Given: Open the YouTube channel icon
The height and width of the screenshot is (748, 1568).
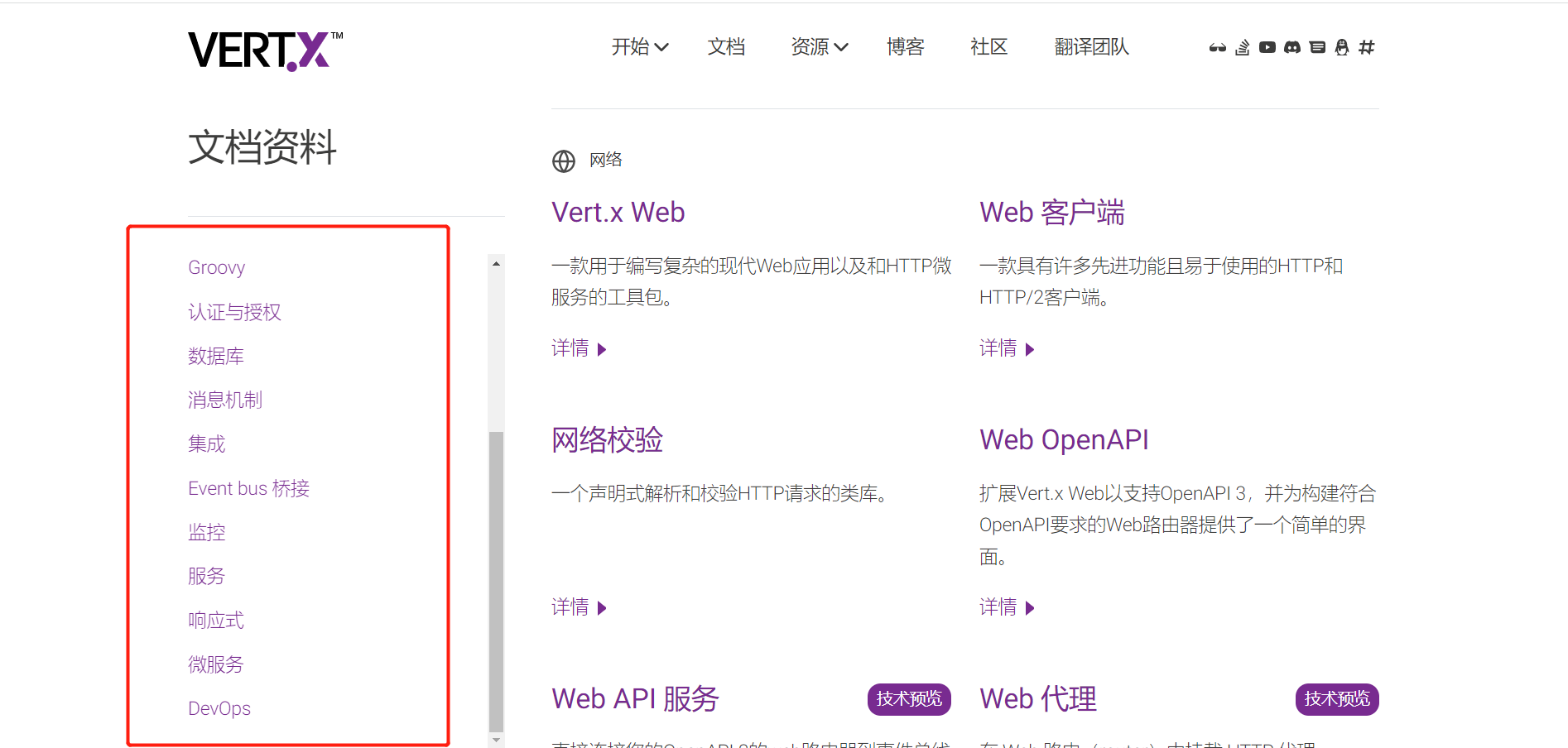Looking at the screenshot, I should (x=1267, y=47).
